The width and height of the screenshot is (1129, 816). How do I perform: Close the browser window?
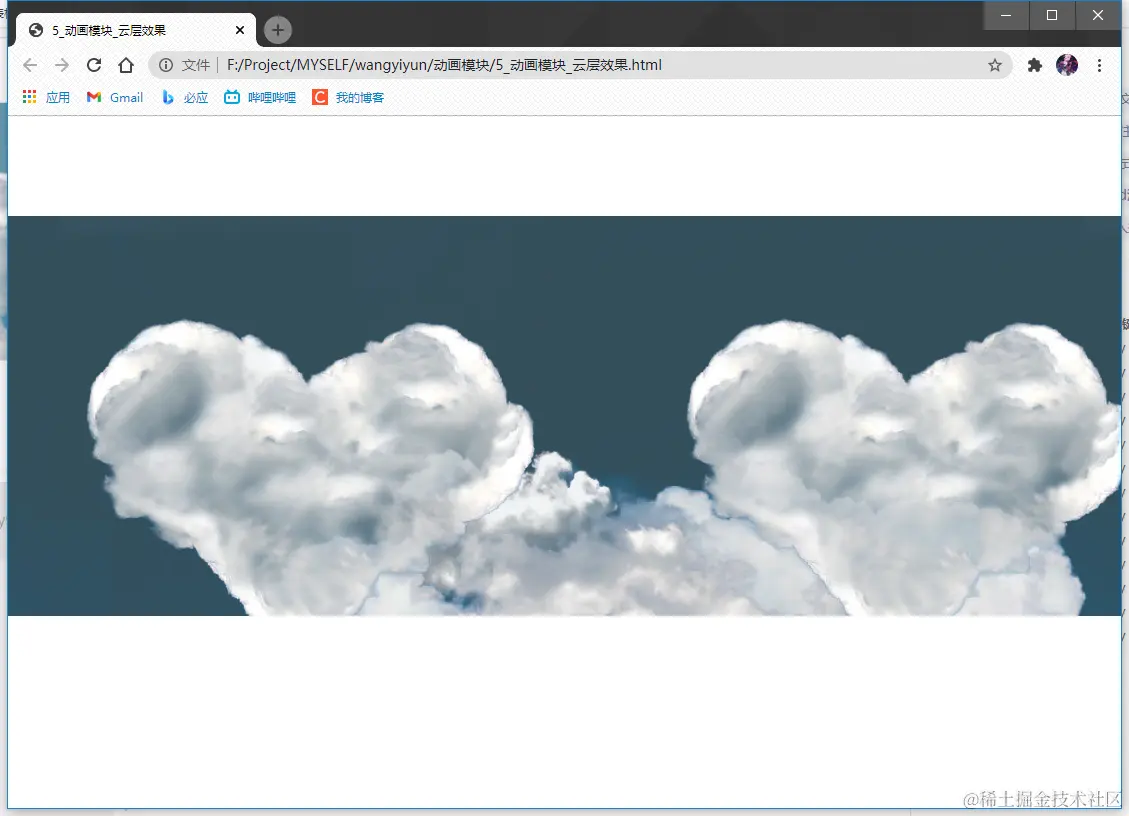pos(1098,15)
